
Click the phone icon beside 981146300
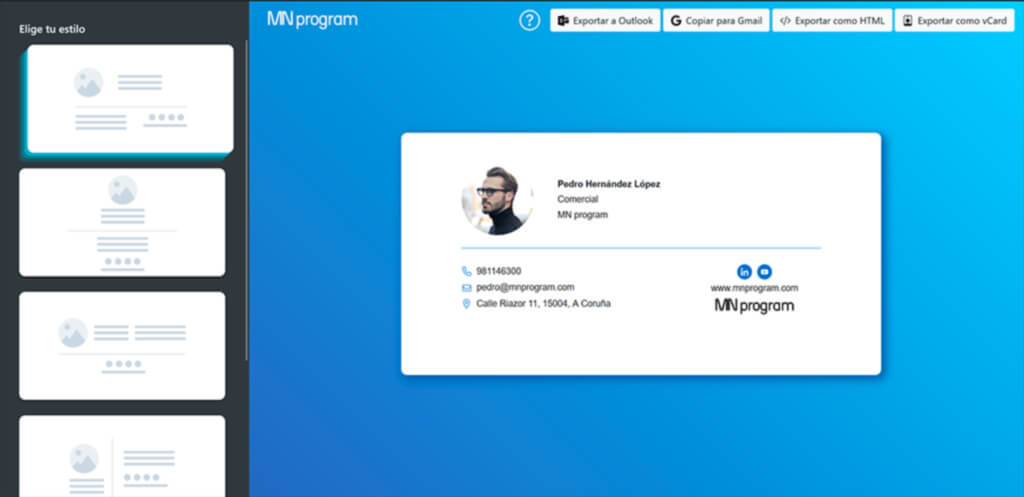466,271
